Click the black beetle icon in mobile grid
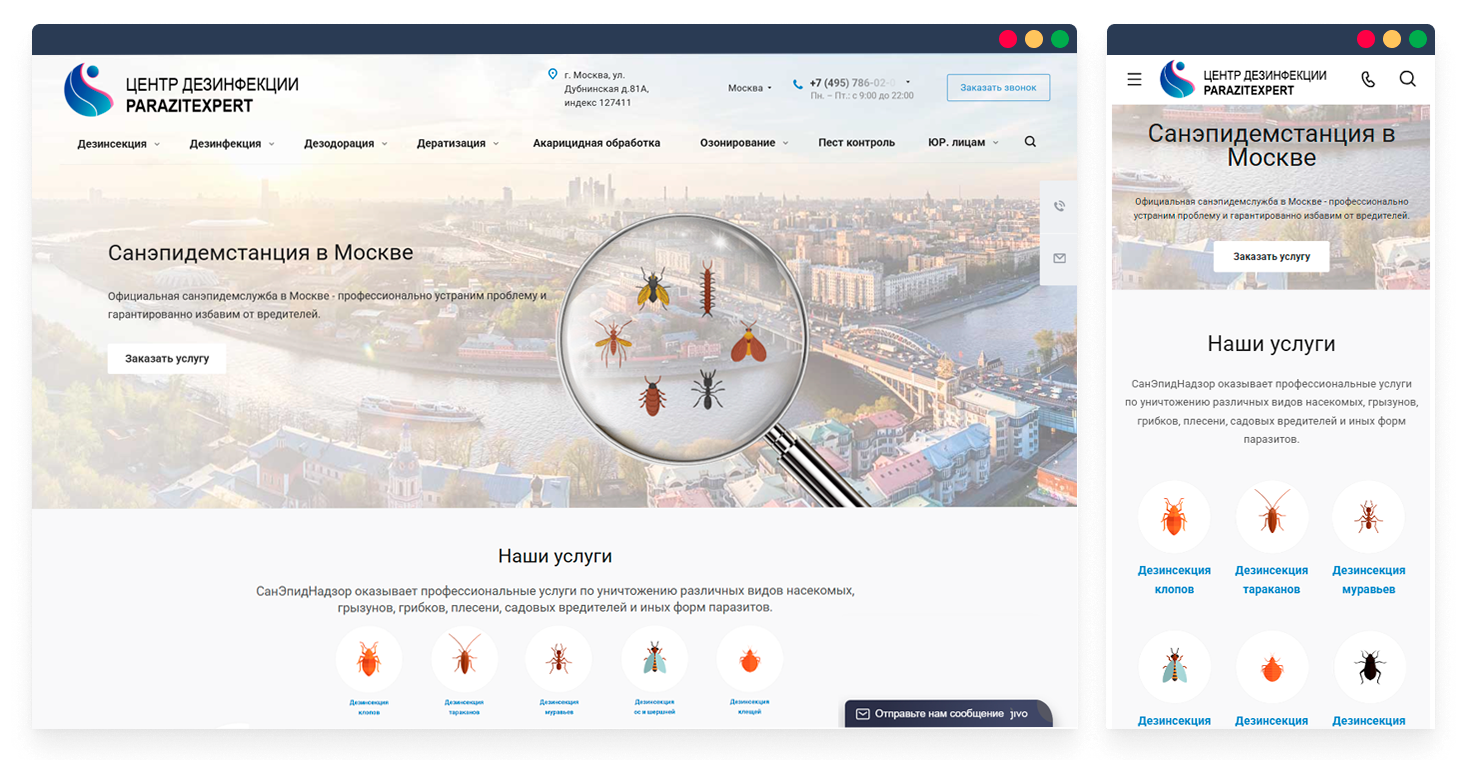 point(1370,667)
